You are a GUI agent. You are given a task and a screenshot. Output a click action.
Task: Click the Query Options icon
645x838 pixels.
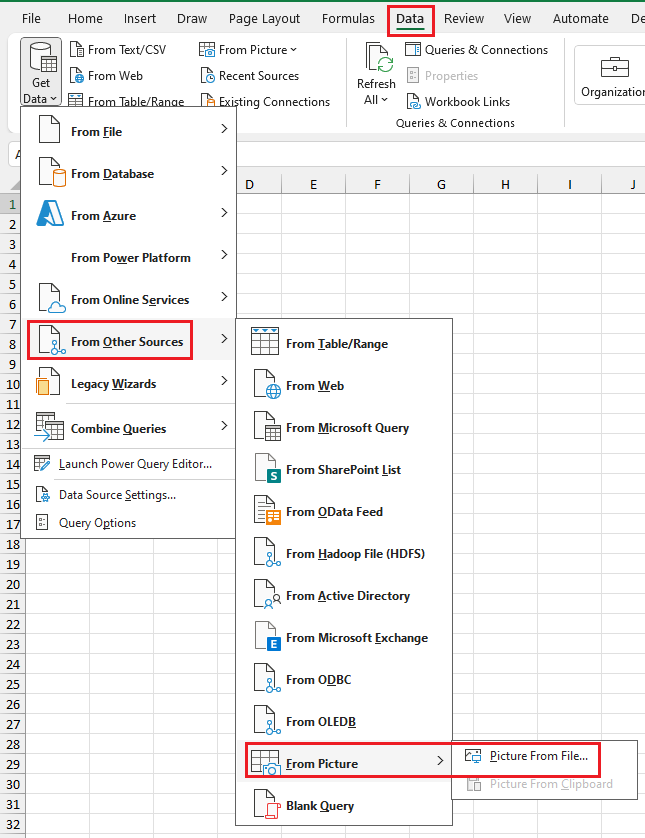[42, 522]
